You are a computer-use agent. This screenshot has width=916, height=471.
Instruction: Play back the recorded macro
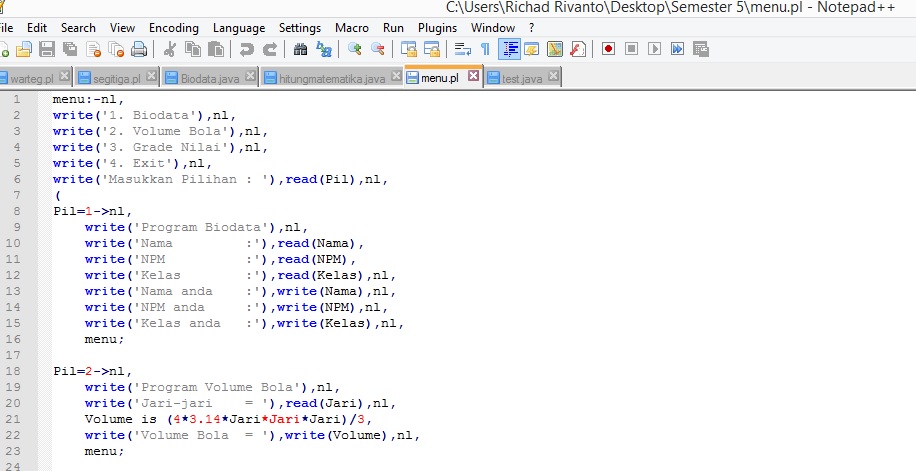[654, 49]
